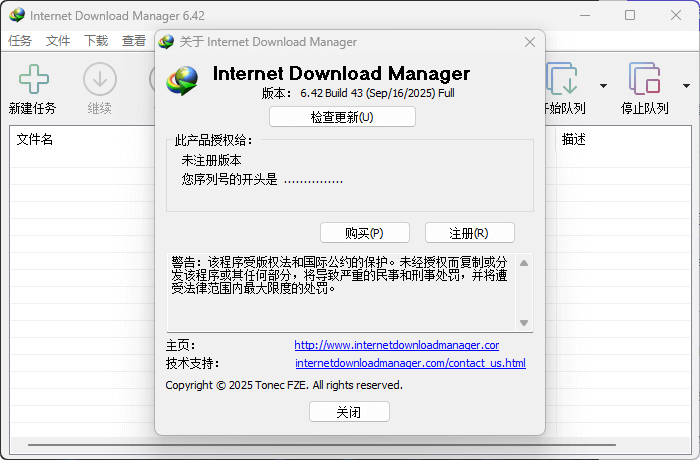
Task: Click IDM logo in About dialog
Action: tap(182, 81)
